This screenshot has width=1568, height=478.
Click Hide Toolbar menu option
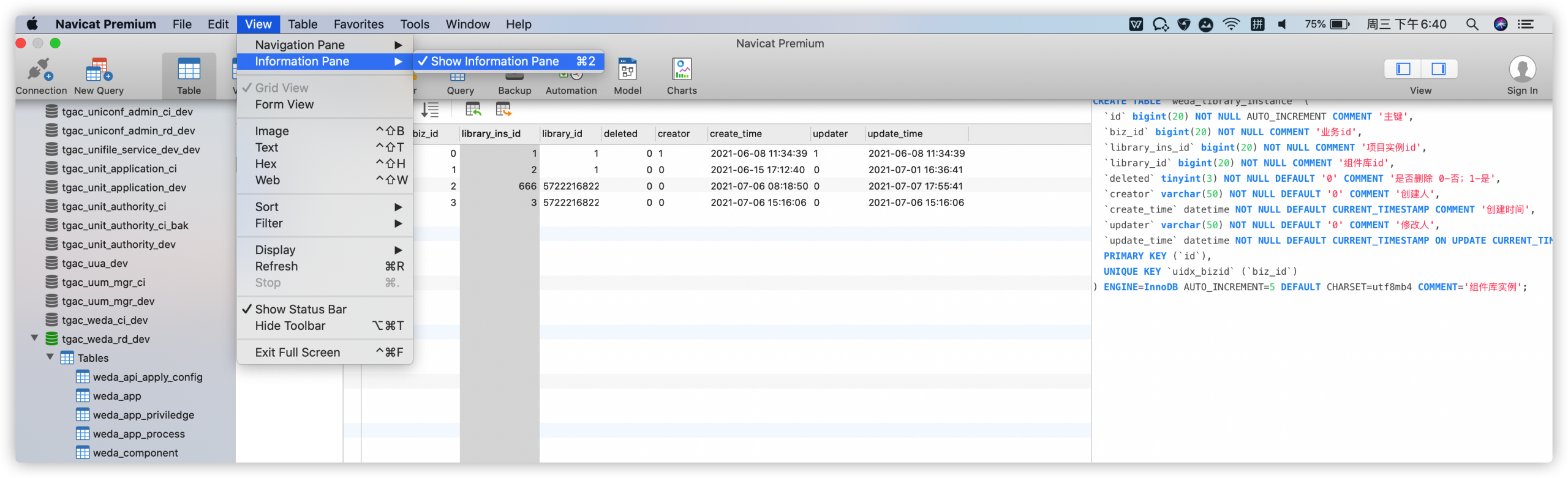click(x=325, y=326)
